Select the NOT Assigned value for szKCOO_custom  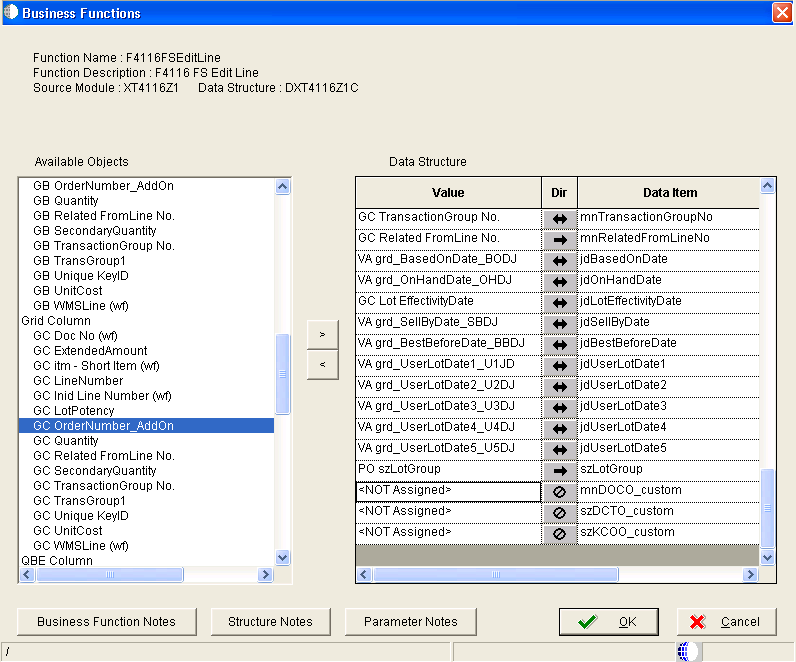point(448,534)
